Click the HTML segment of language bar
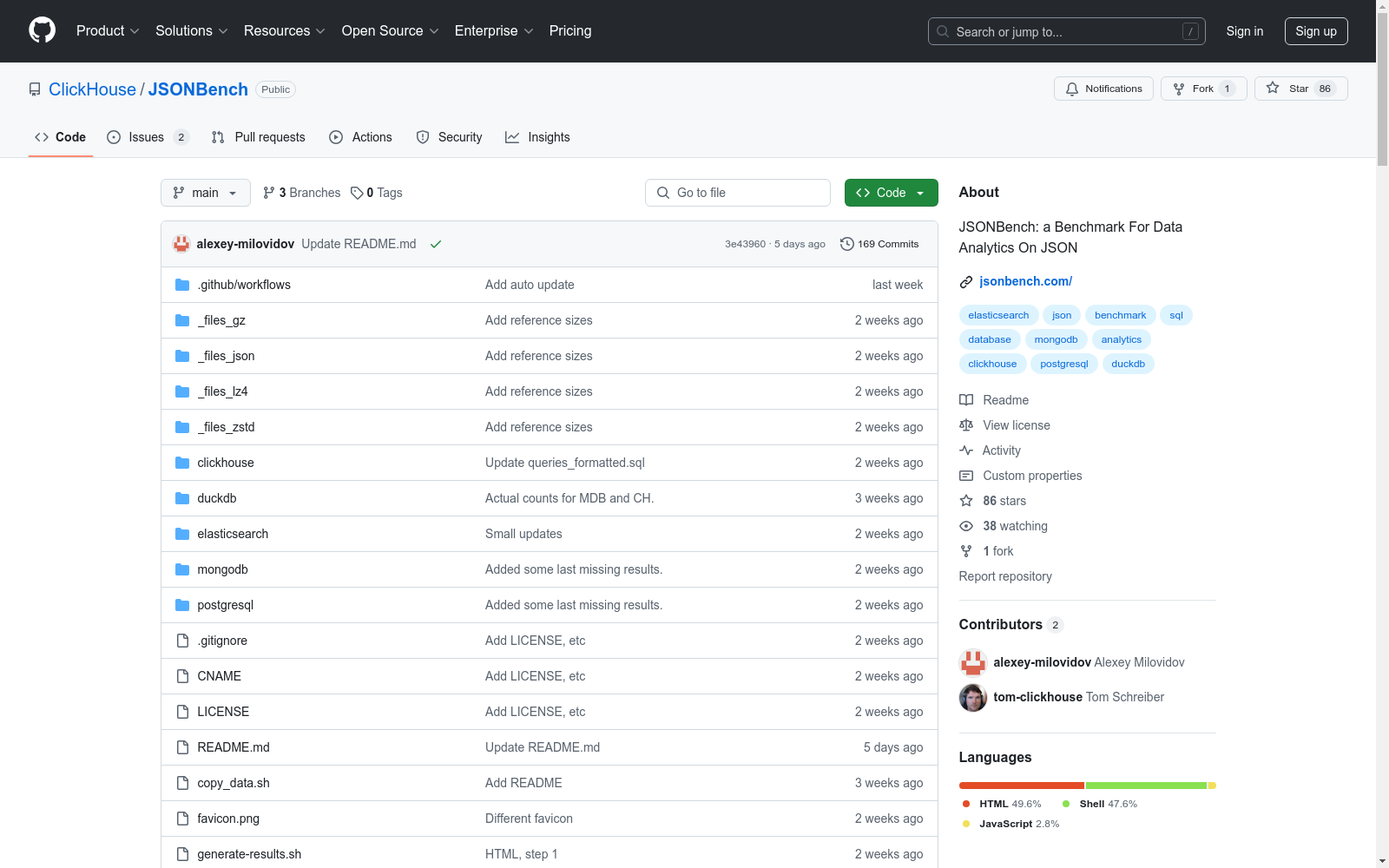 click(x=1022, y=786)
